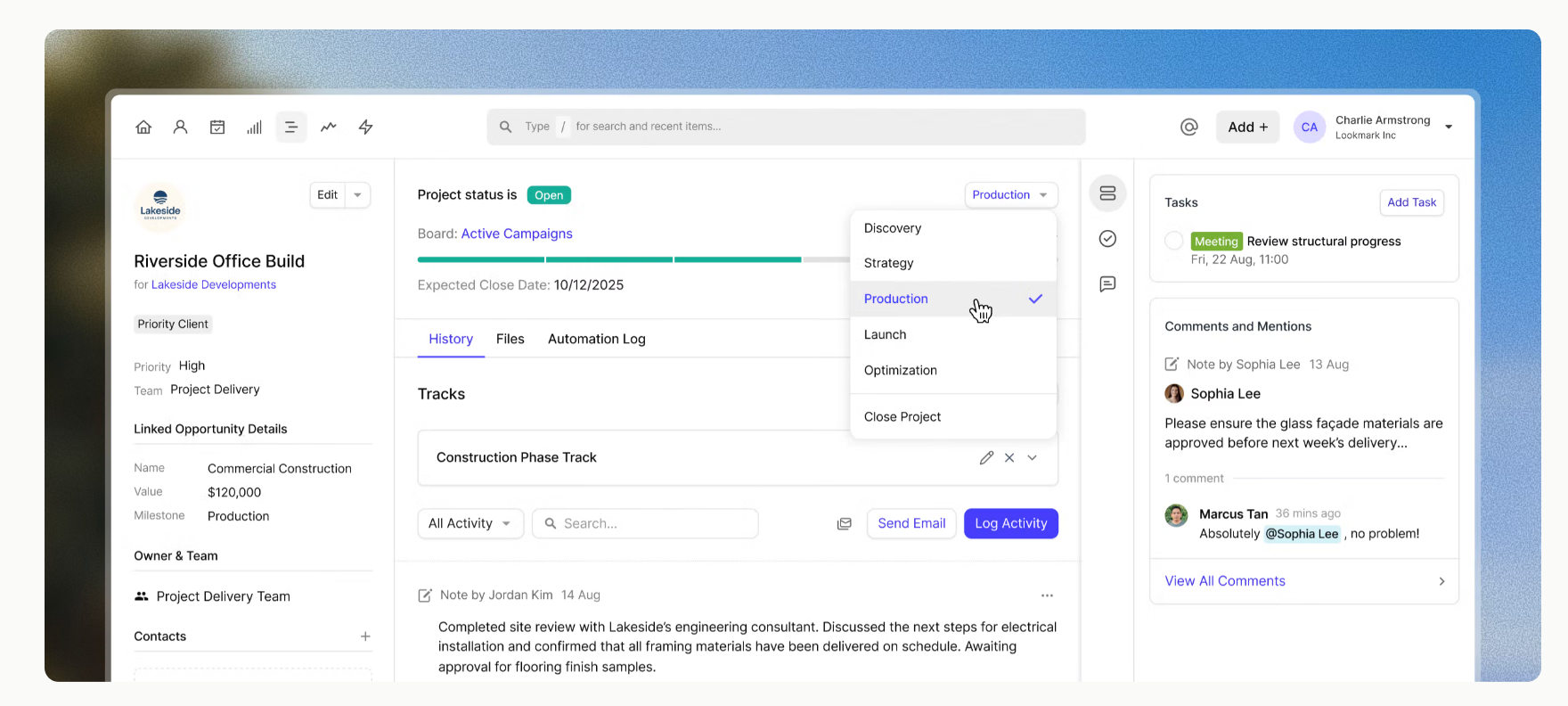
Task: Click the note icon beside Note by Jordan Kim
Action: [x=425, y=595]
